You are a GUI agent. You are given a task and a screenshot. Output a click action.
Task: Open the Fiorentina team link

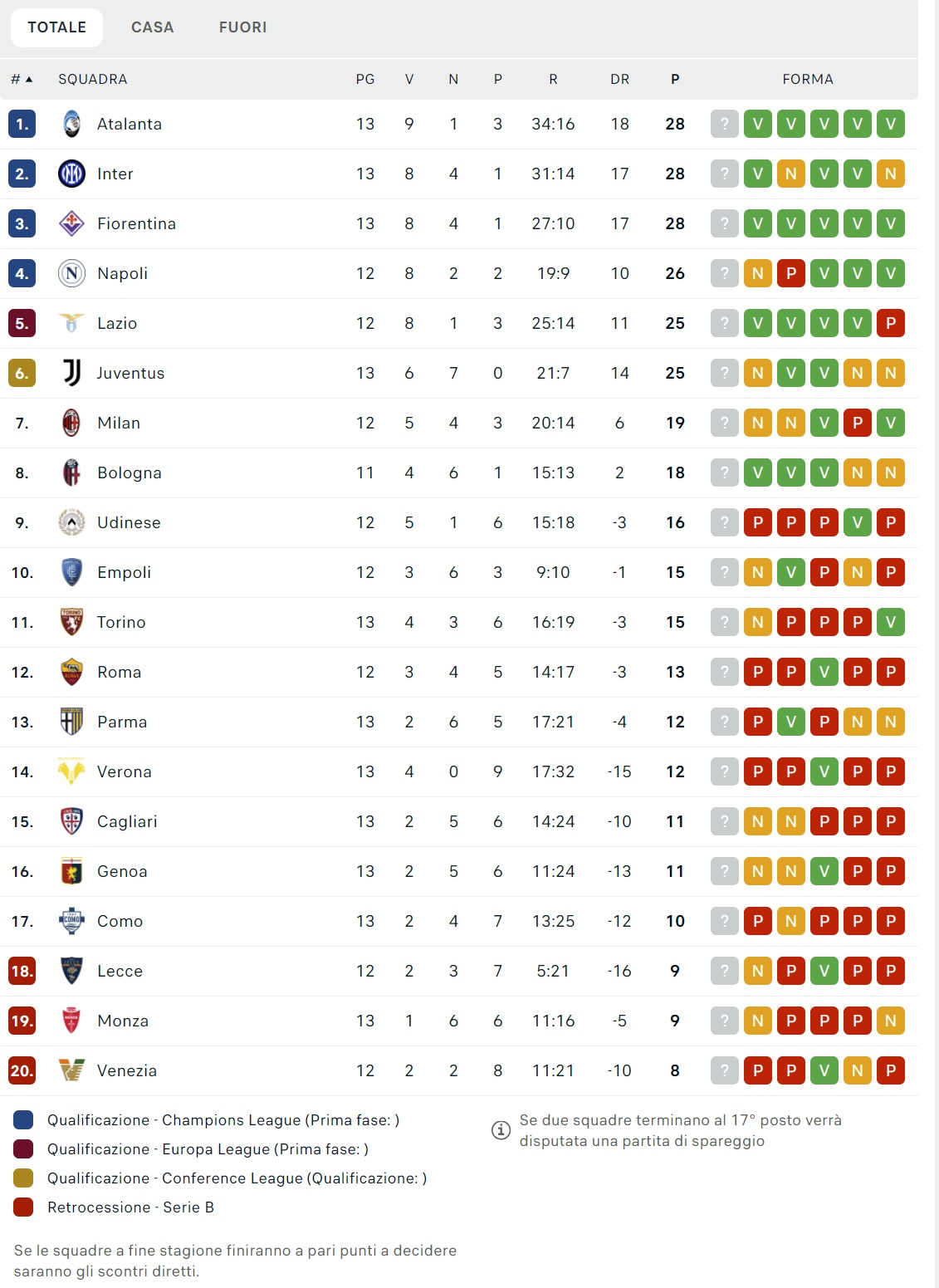click(x=136, y=223)
